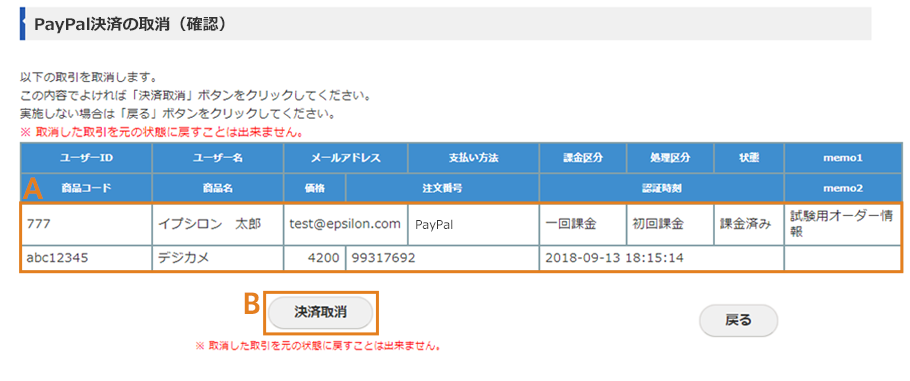Click the 処理区分 column header

click(670, 157)
